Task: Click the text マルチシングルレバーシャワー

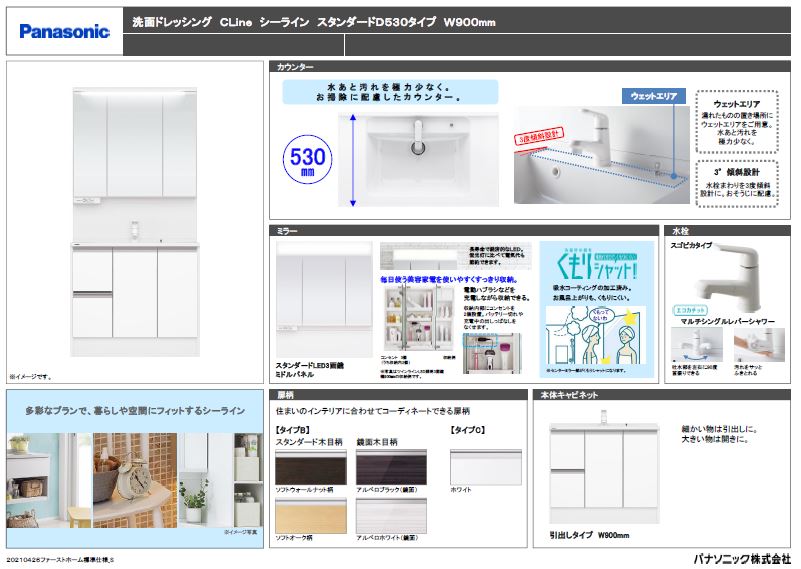Action: click(x=727, y=321)
